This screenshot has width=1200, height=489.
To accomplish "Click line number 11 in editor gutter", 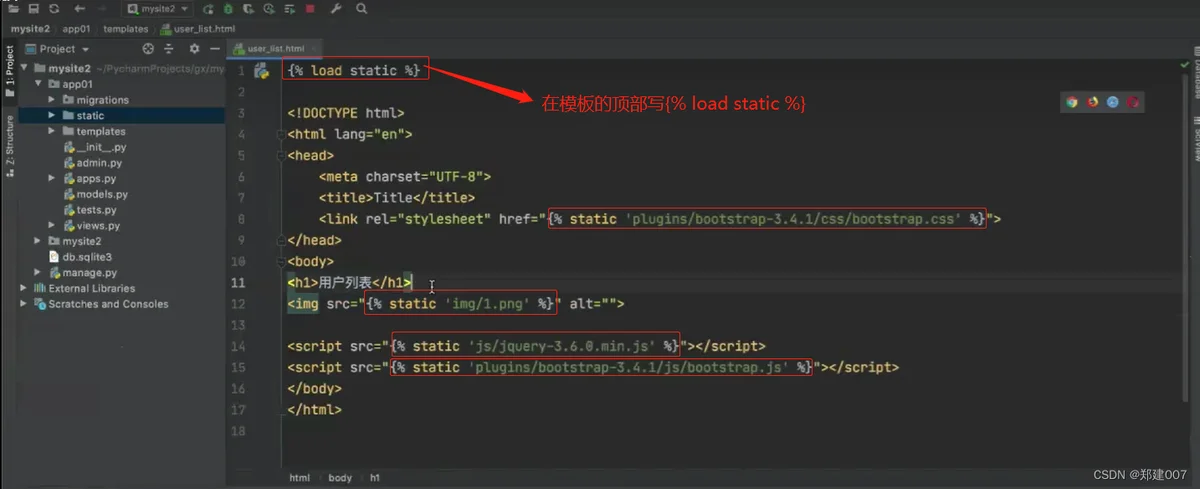I will [237, 282].
